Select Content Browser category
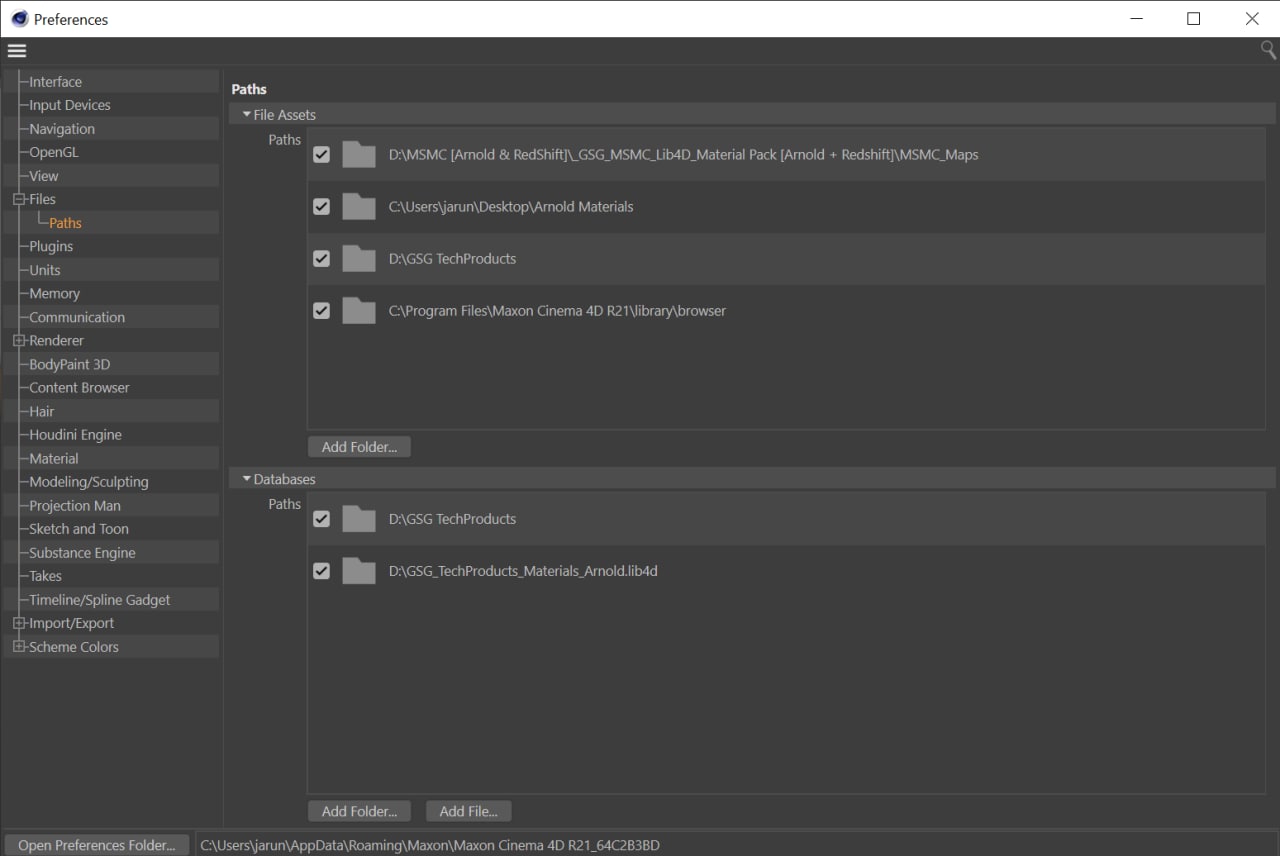This screenshot has height=856, width=1280. 79,387
